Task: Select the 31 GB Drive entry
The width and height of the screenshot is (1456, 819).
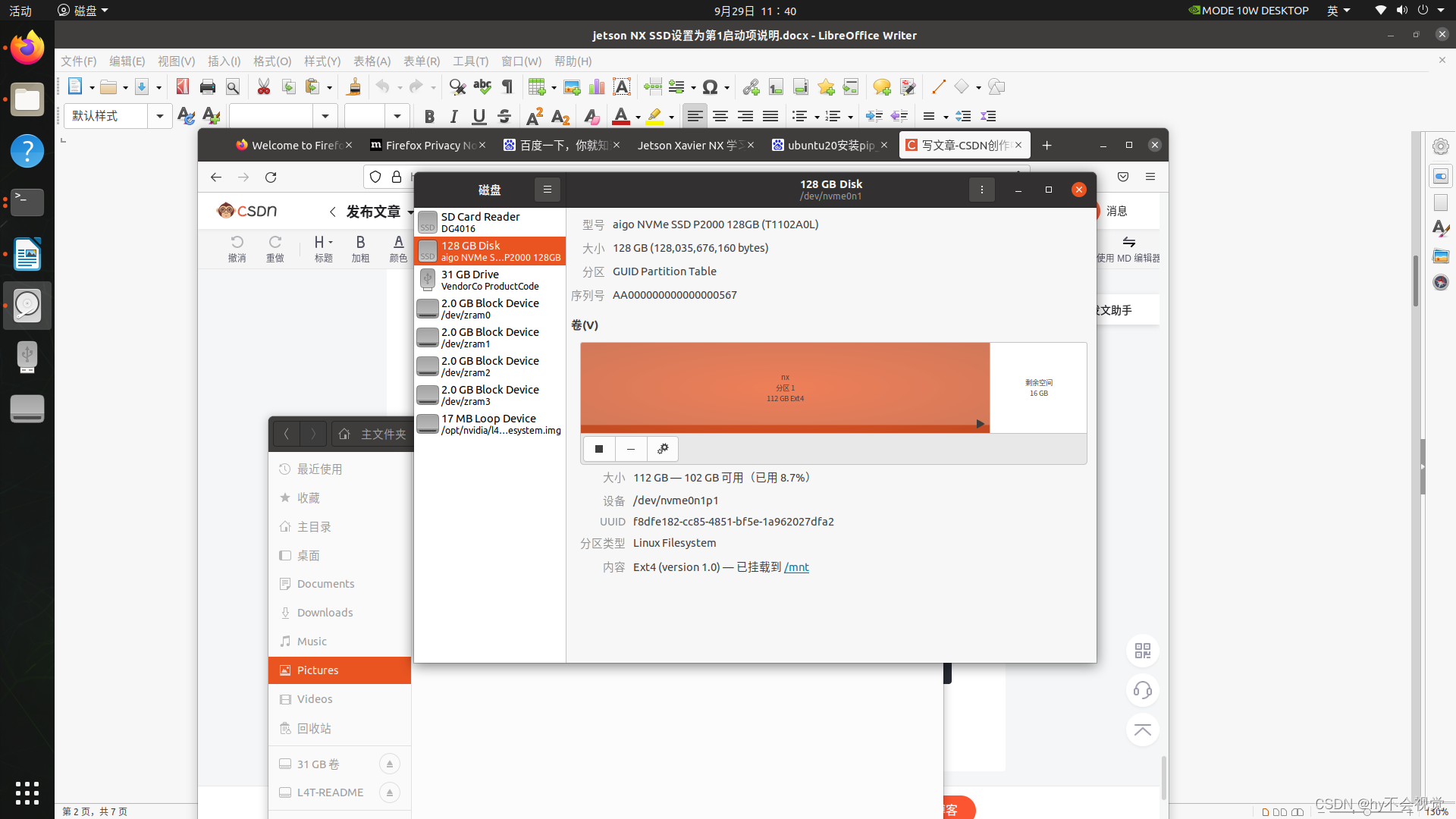Action: click(x=490, y=280)
